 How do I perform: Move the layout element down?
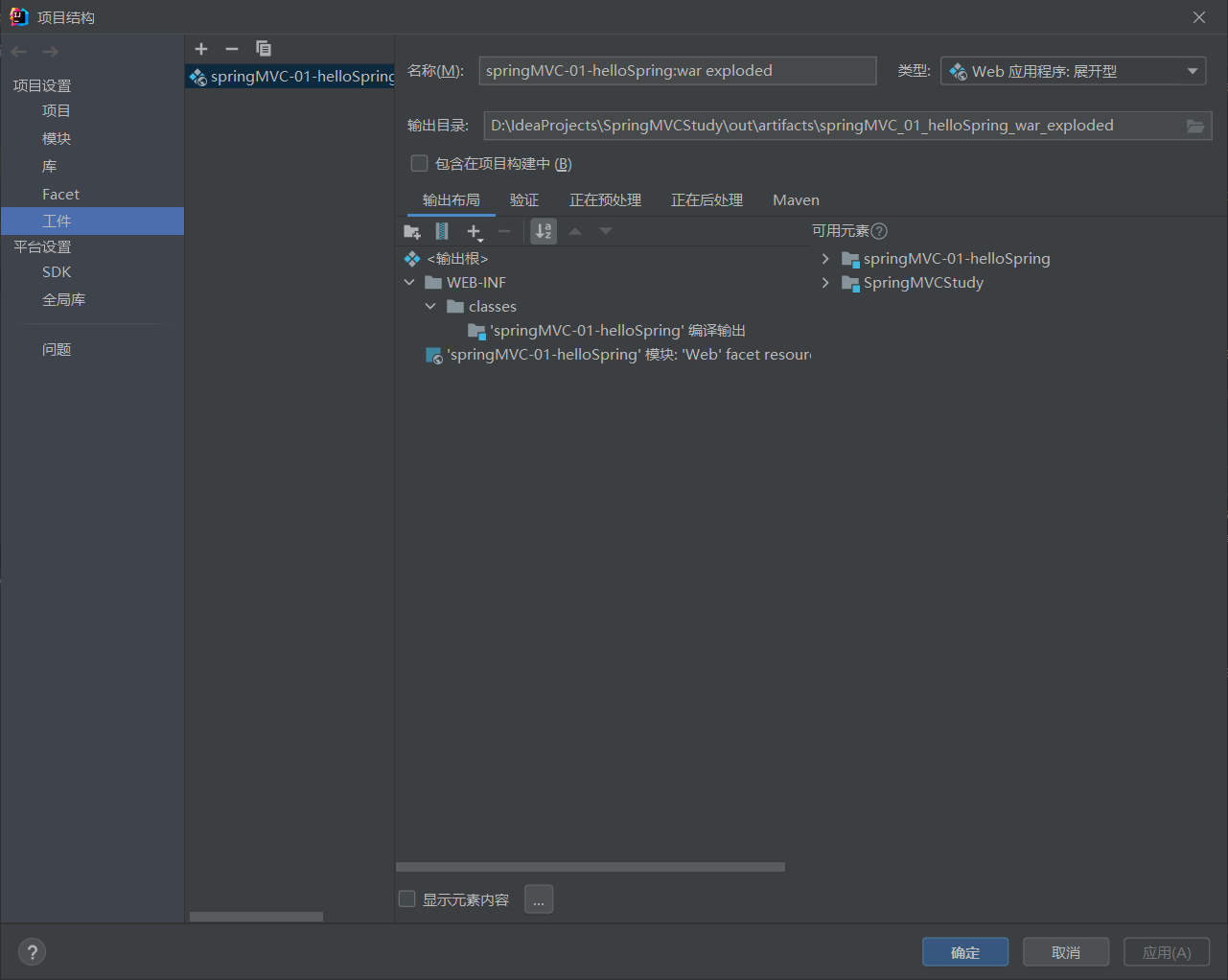606,231
